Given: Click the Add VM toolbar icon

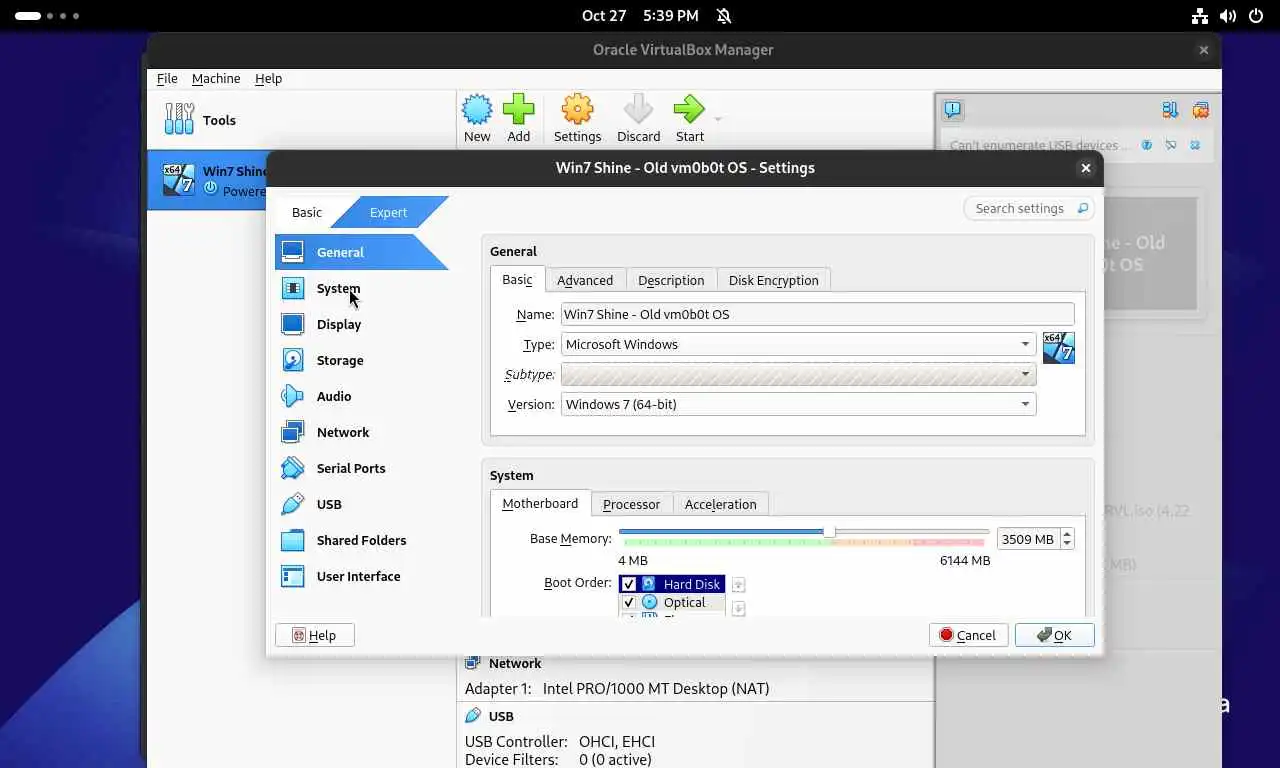Looking at the screenshot, I should coord(518,110).
